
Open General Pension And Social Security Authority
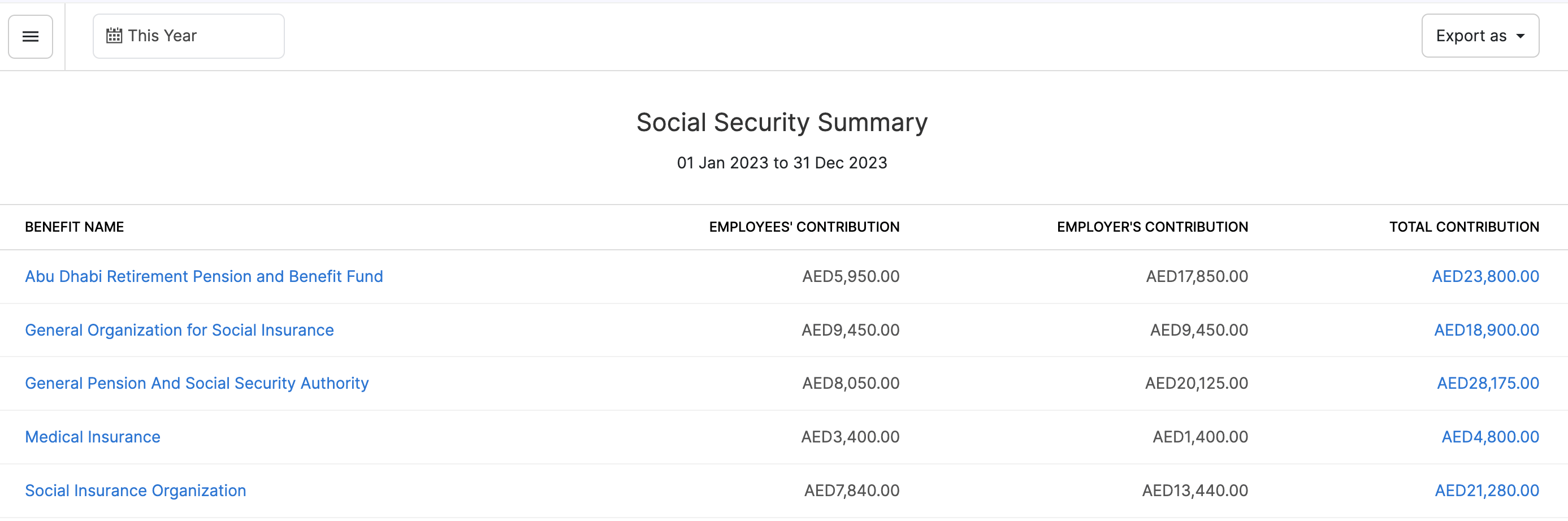pos(197,383)
